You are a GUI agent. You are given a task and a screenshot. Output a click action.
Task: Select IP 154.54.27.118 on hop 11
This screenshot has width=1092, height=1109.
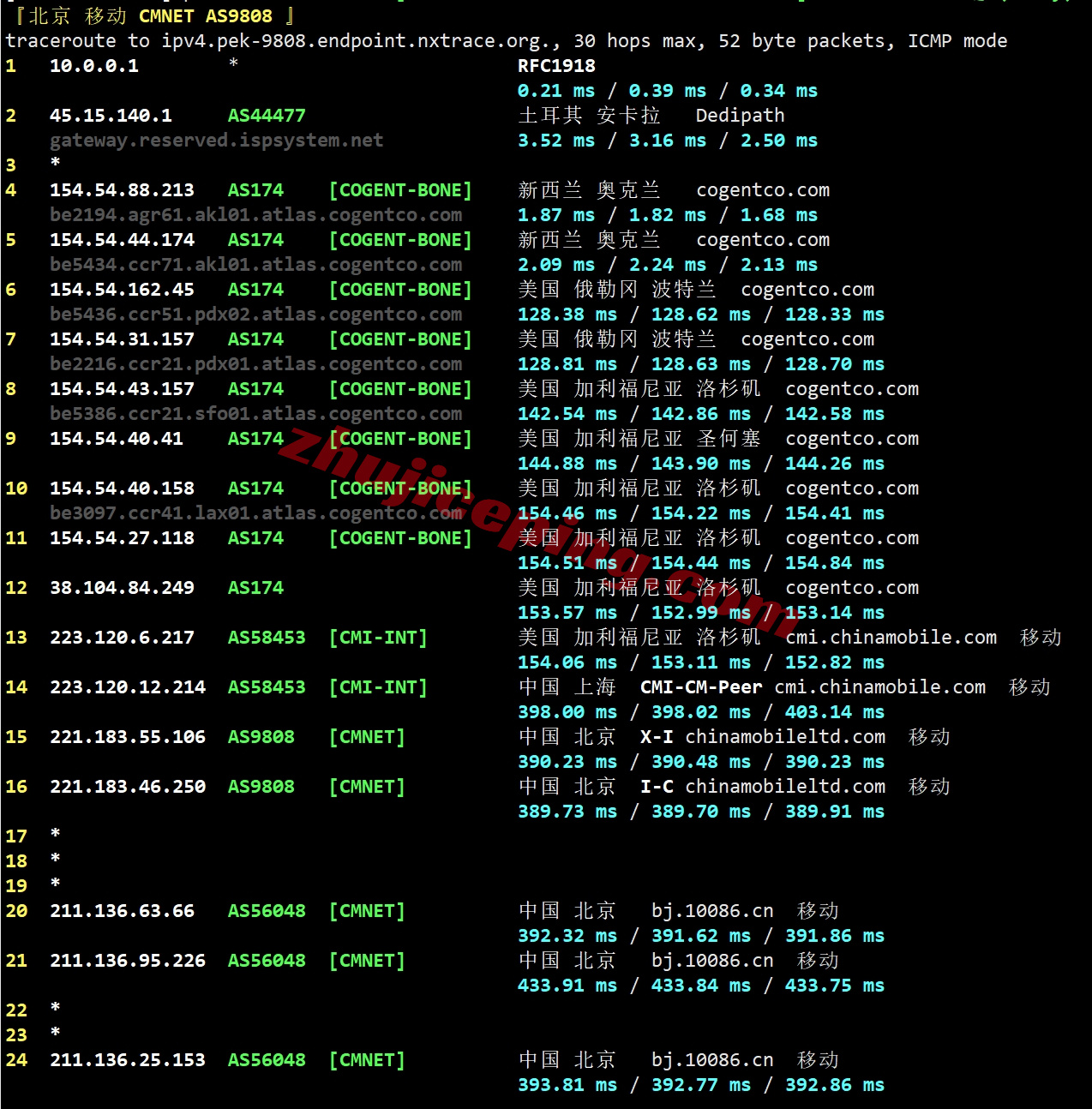[122, 538]
